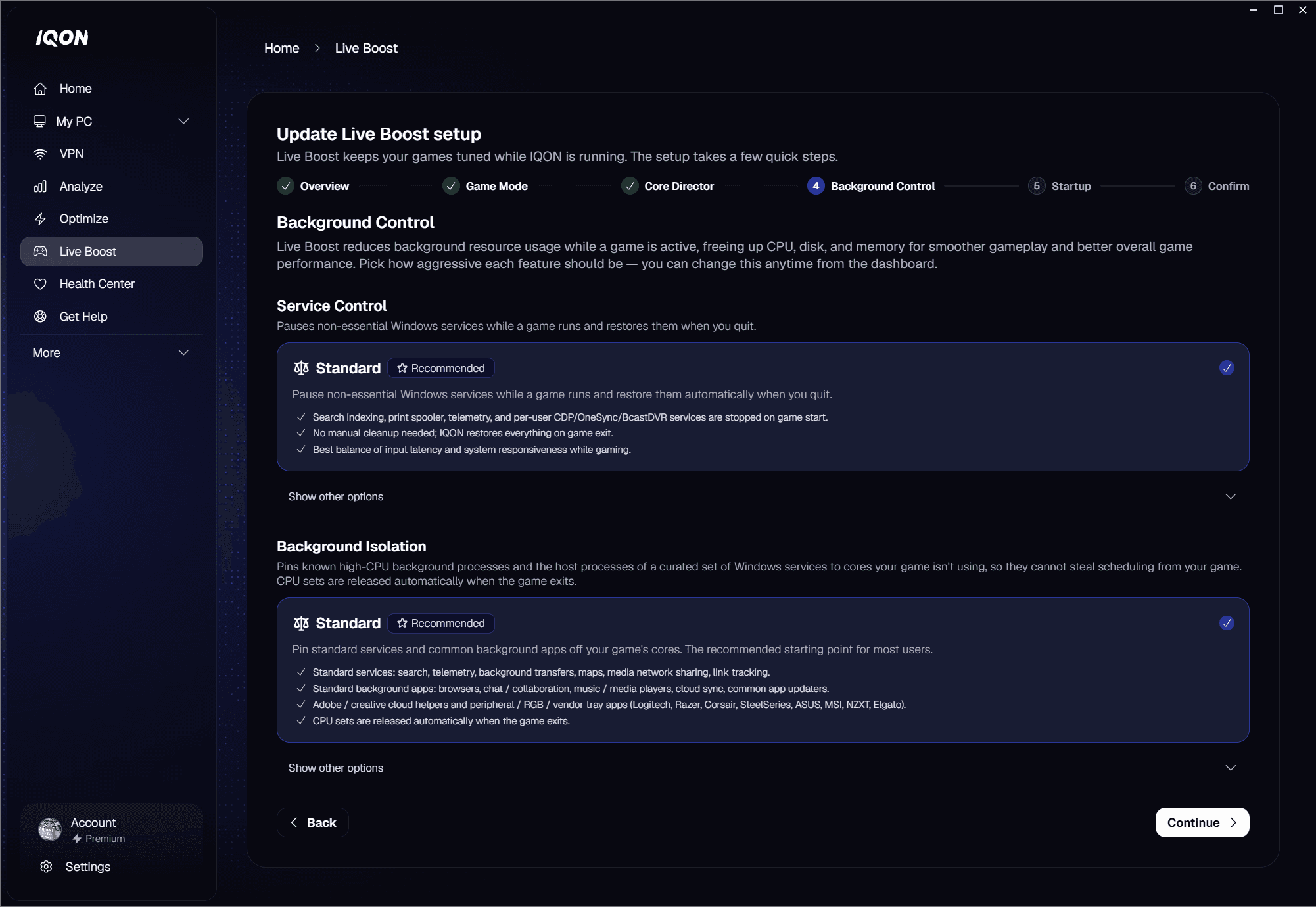The height and width of the screenshot is (907, 1316).
Task: Click the VPN wifi icon
Action: pos(40,154)
